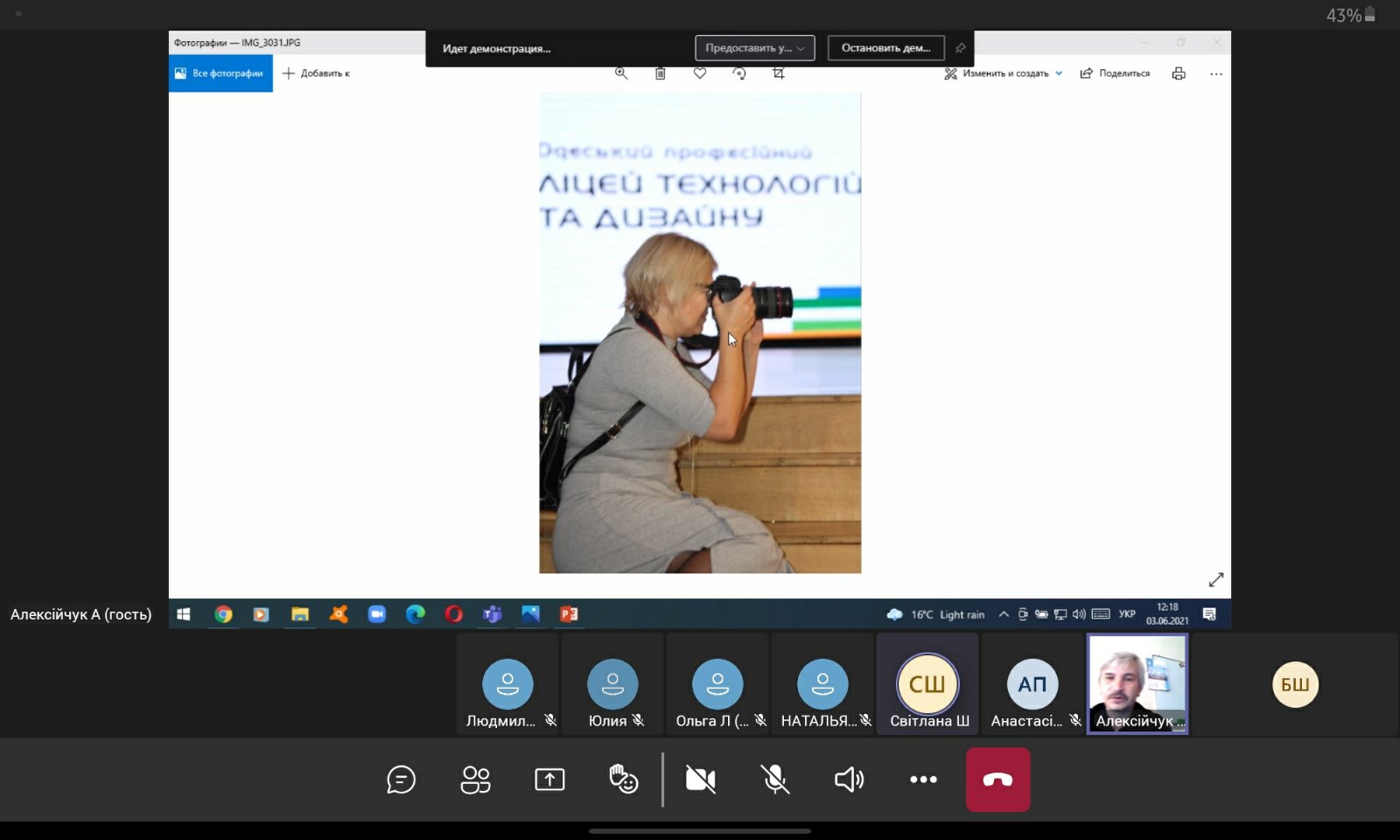Unmute the microphone
The image size is (1400, 840).
pos(774,779)
